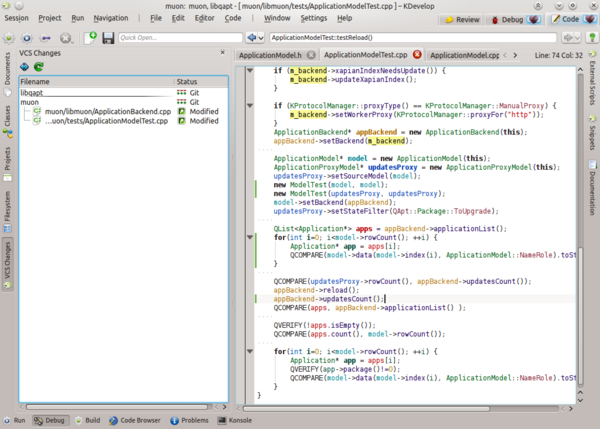Collapse the first if-block fold marker

tap(250, 72)
